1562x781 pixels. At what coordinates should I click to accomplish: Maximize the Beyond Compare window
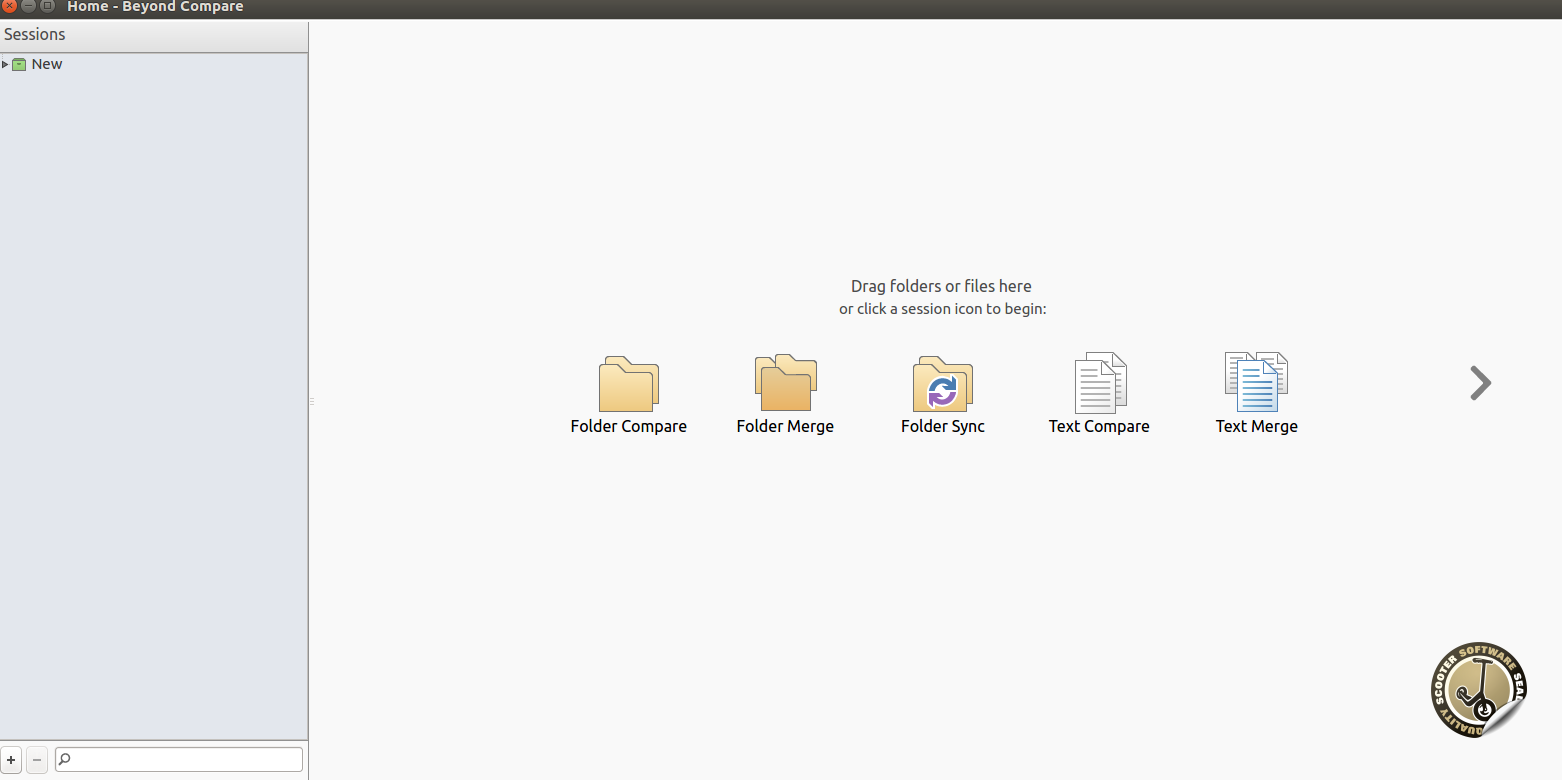point(47,6)
